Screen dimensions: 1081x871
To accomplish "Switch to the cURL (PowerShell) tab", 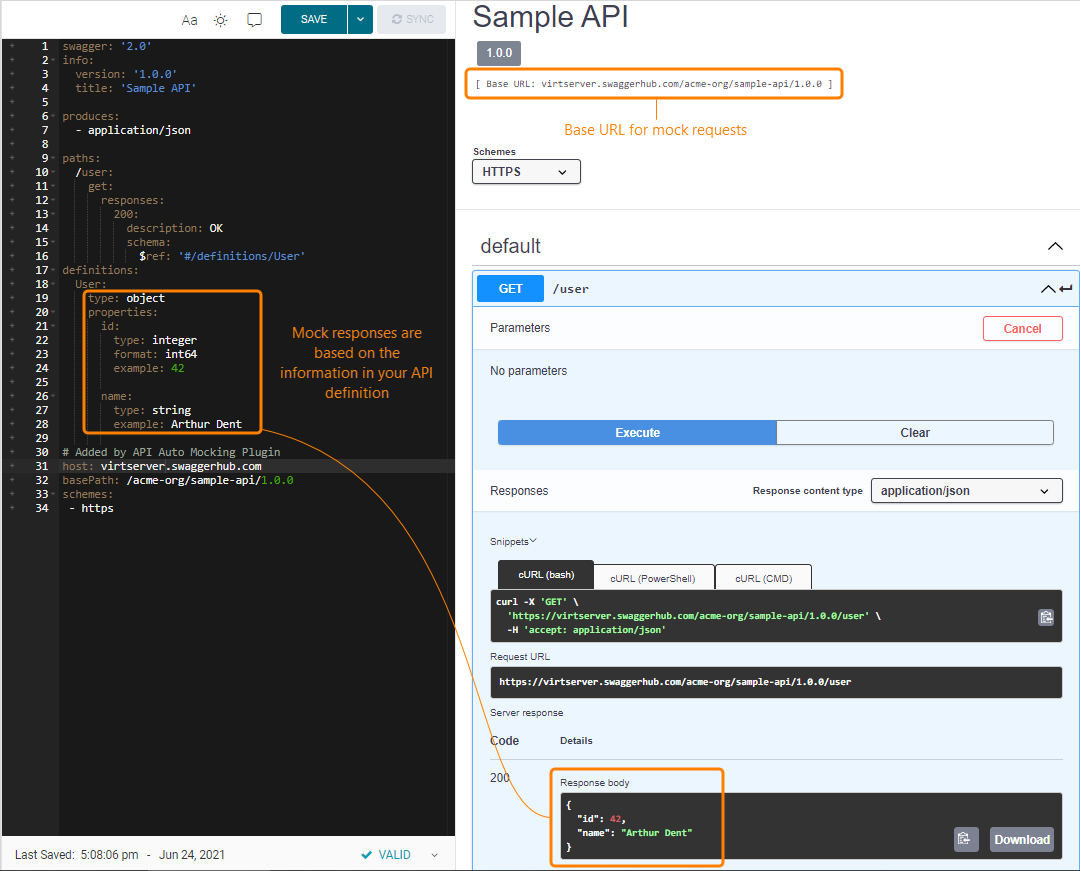I will pos(654,578).
